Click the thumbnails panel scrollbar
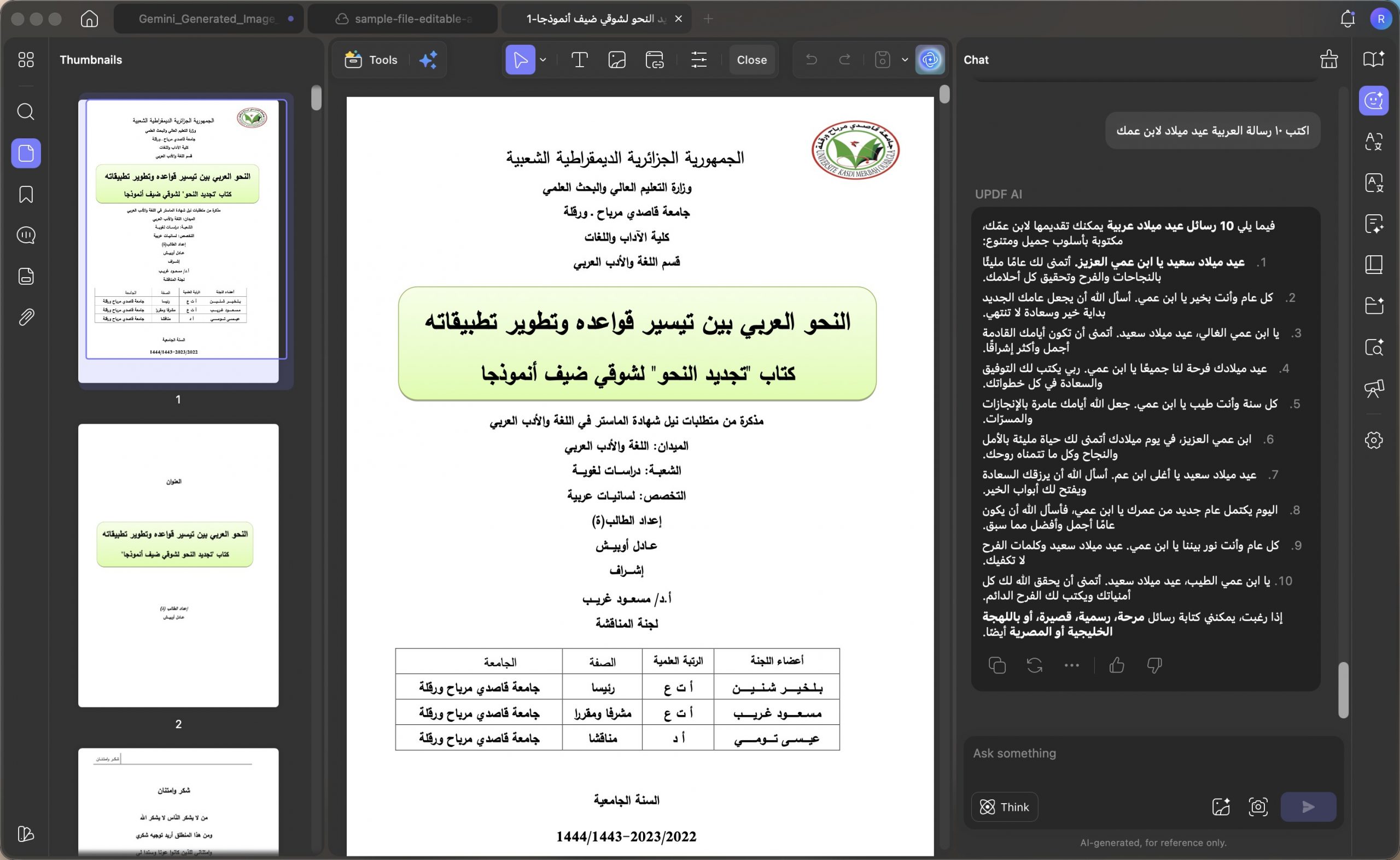Viewport: 1400px width, 860px height. [316, 97]
